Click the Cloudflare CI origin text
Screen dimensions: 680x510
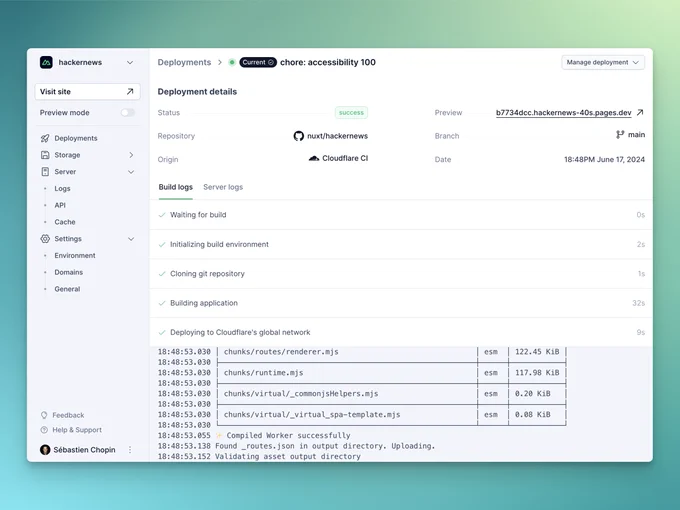coord(345,158)
